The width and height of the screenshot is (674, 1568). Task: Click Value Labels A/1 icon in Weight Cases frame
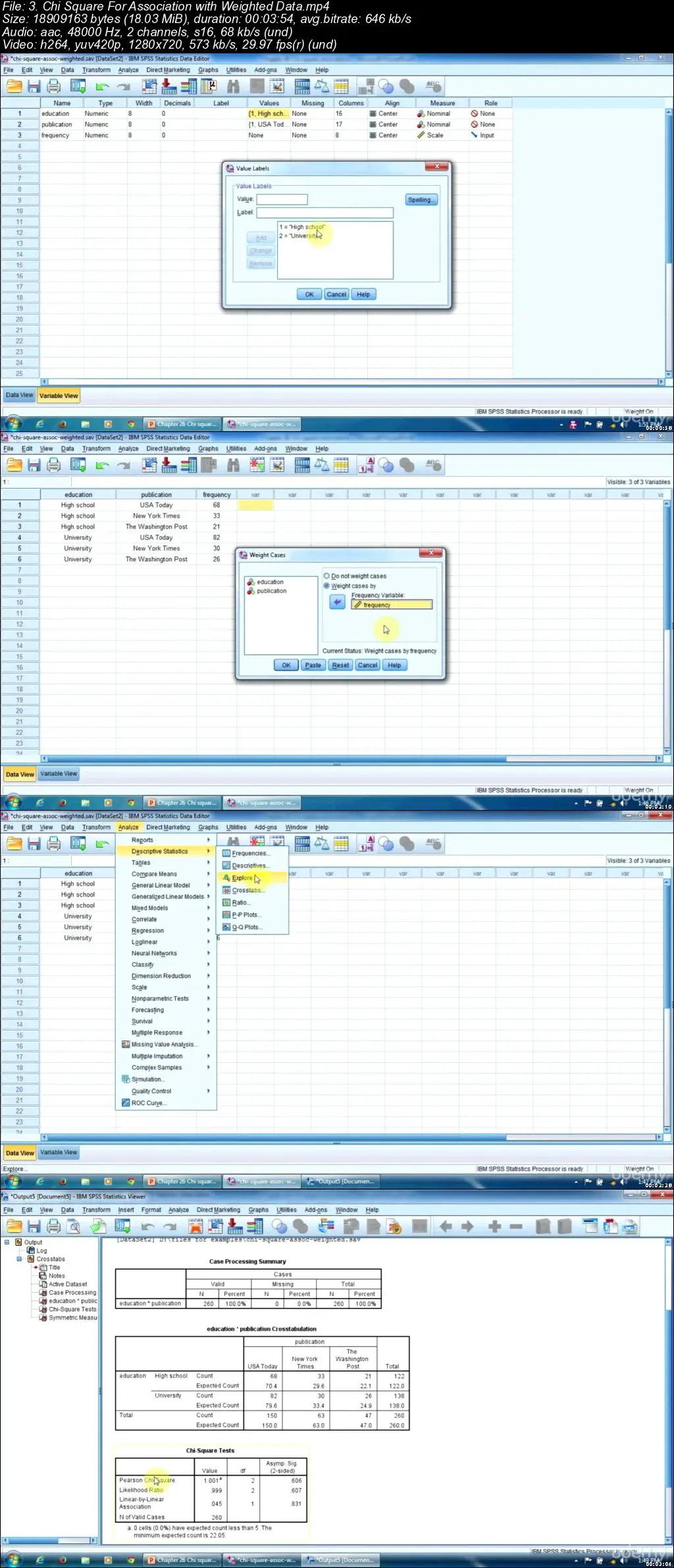click(367, 466)
